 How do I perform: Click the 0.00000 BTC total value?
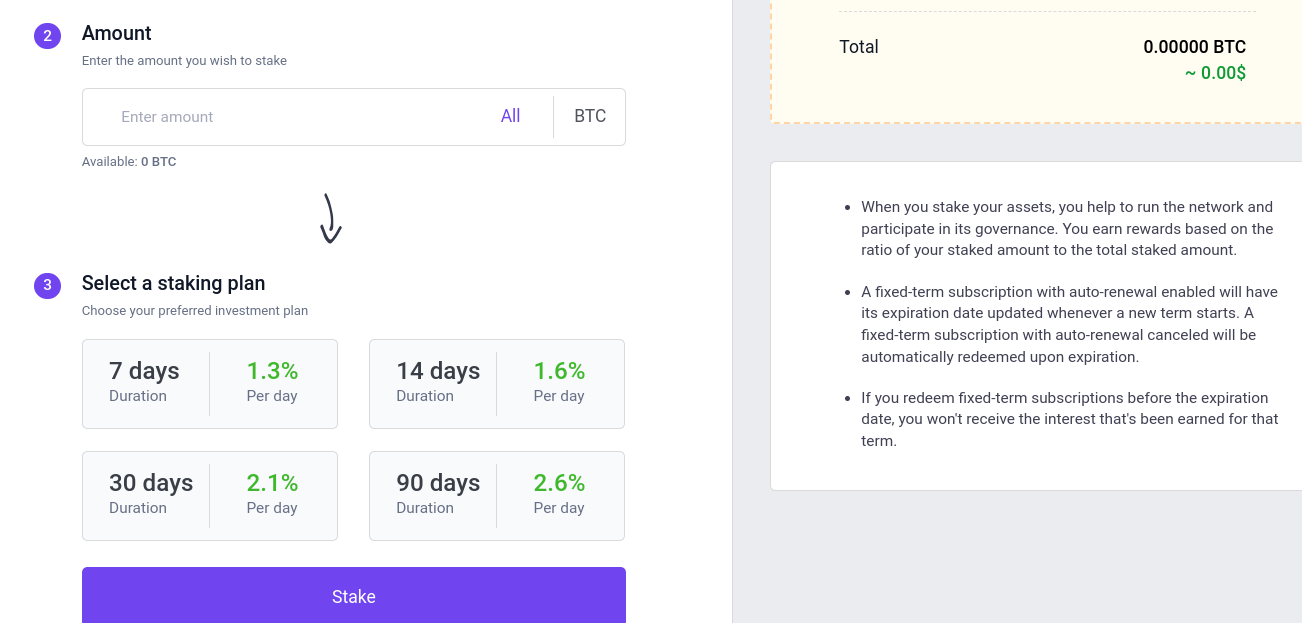click(1194, 47)
